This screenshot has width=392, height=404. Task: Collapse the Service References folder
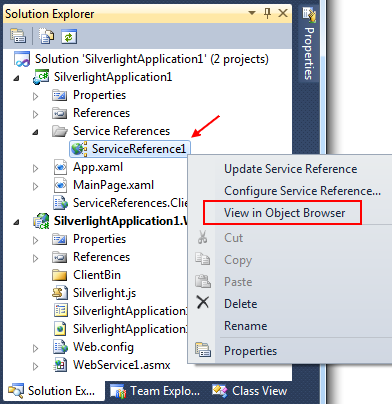coord(35,132)
